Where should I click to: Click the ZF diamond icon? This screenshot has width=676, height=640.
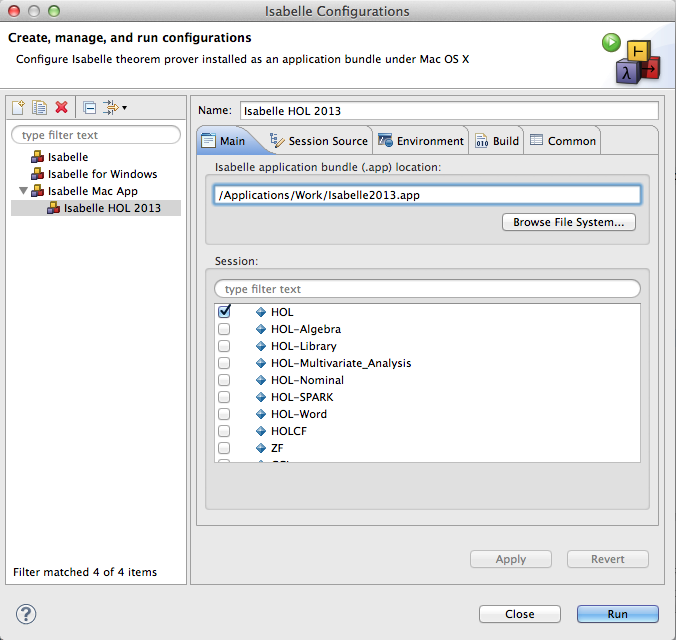(261, 448)
